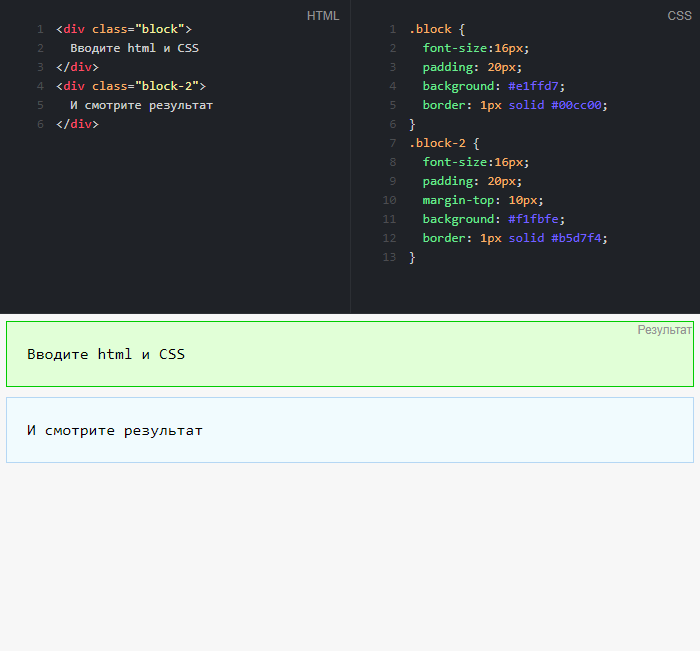Click 'Вводите html и CSS' text in HTML code
Image resolution: width=700 pixels, height=651 pixels.
[134, 48]
